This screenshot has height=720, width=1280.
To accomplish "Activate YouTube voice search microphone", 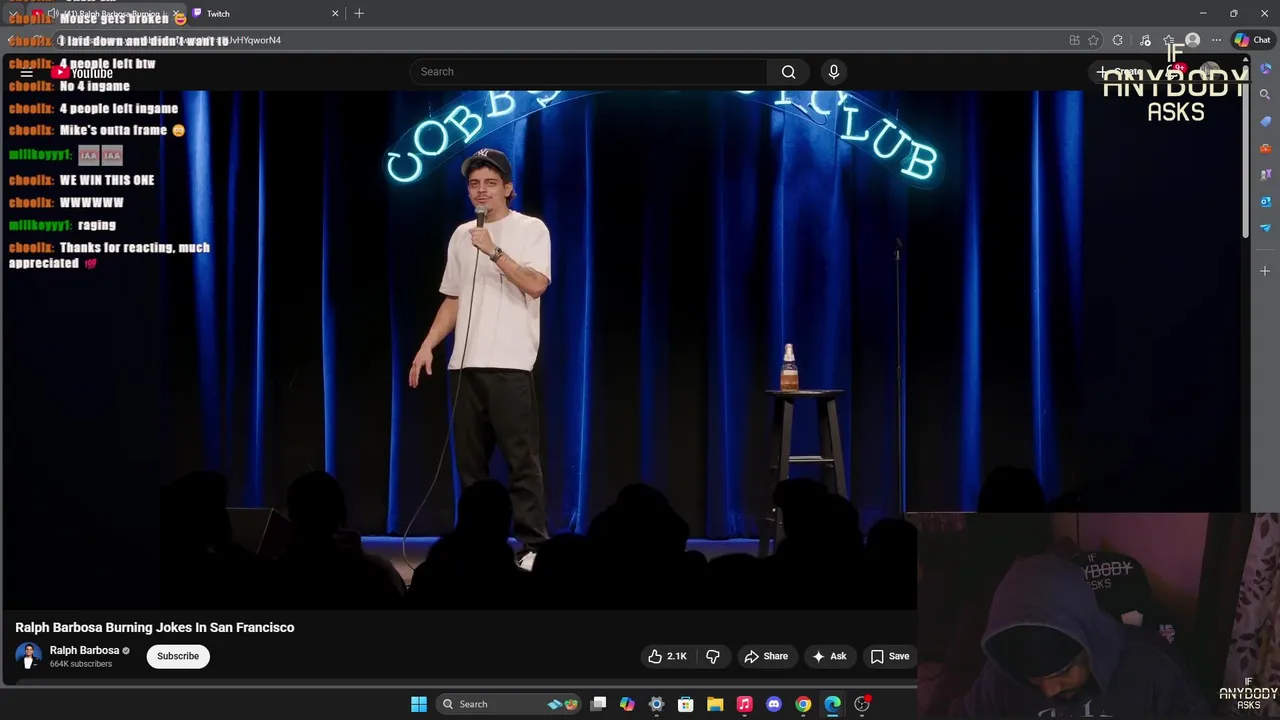I will [x=833, y=72].
